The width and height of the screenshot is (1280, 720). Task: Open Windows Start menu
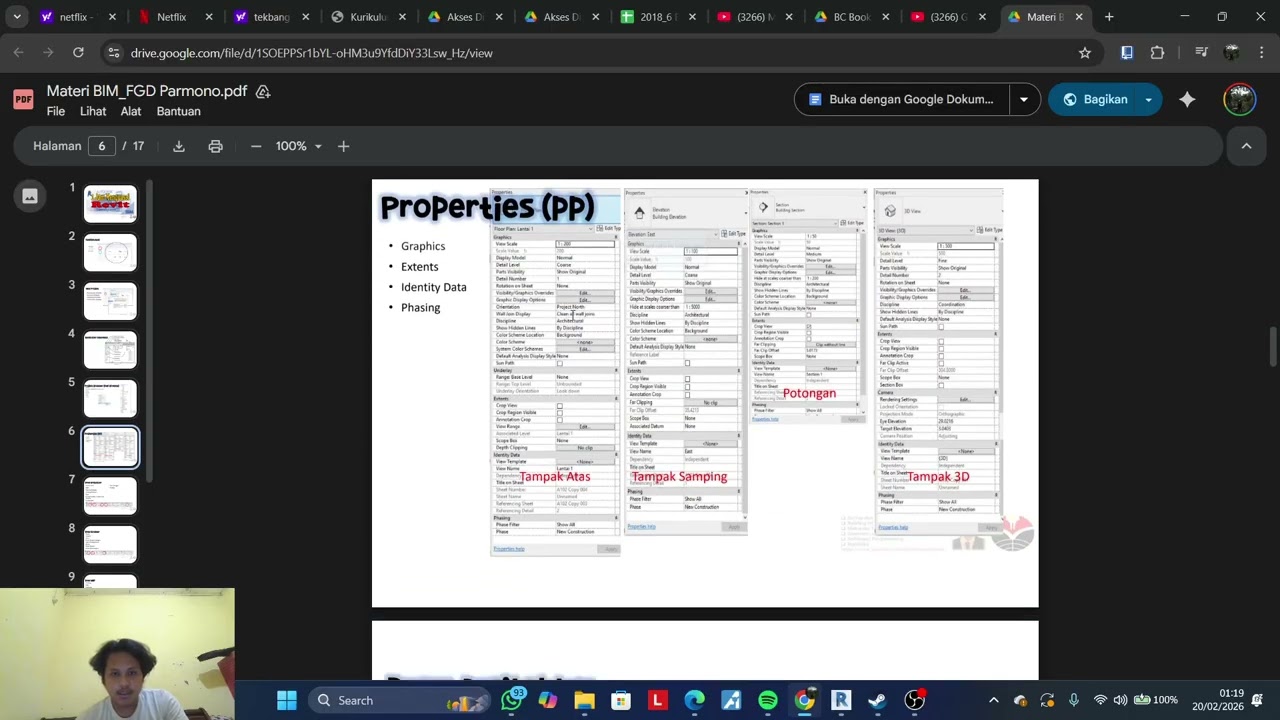point(287,700)
